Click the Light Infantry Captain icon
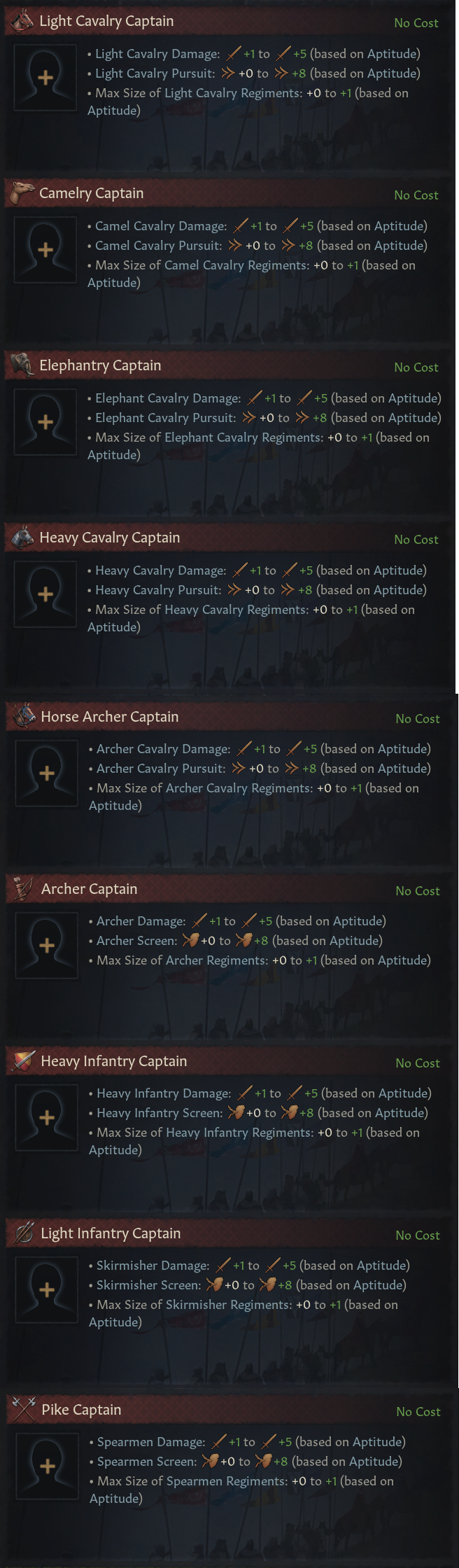The image size is (459, 1568). [x=24, y=1233]
